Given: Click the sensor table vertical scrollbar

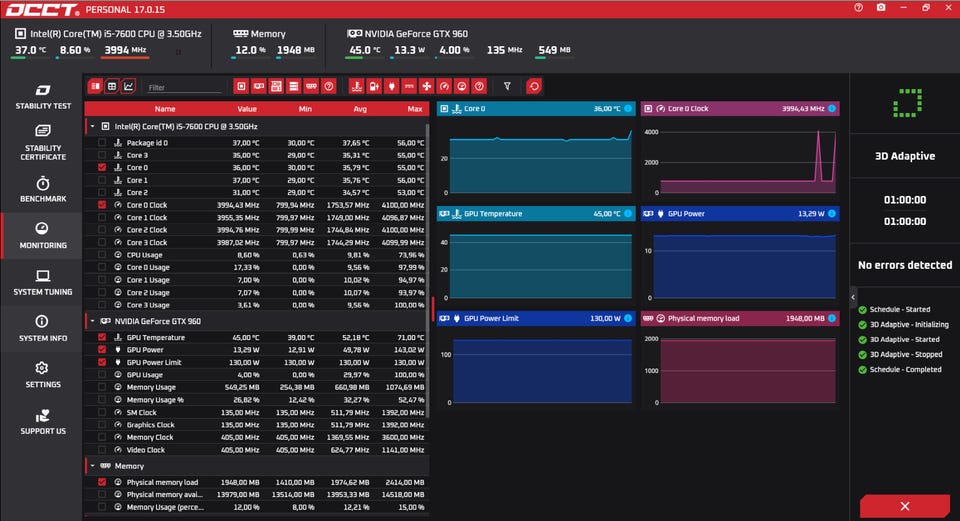Looking at the screenshot, I should [x=427, y=269].
